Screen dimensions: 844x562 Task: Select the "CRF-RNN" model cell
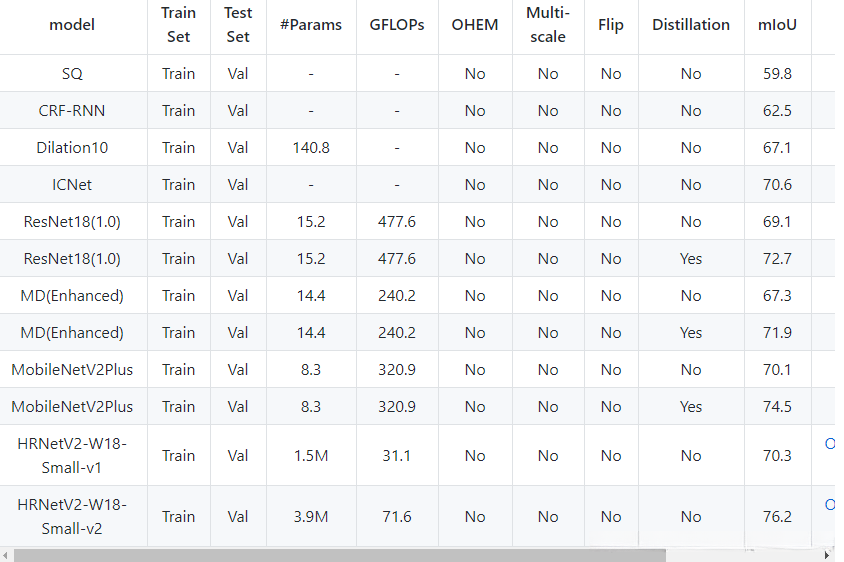click(x=72, y=110)
